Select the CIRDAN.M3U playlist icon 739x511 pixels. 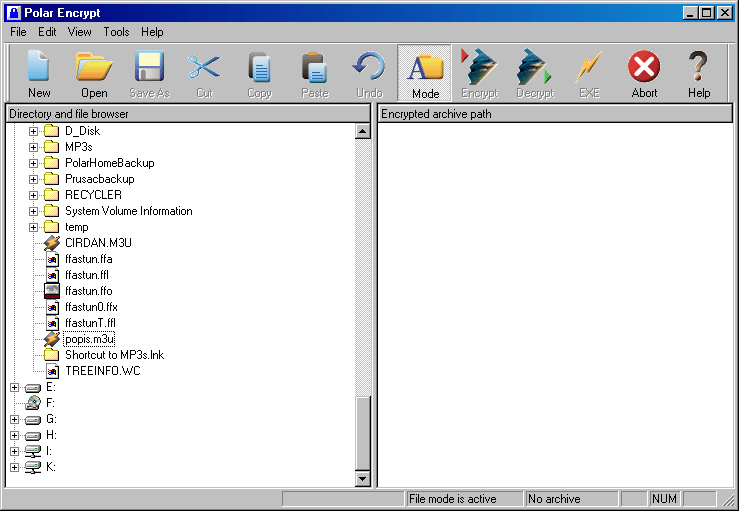[x=51, y=243]
